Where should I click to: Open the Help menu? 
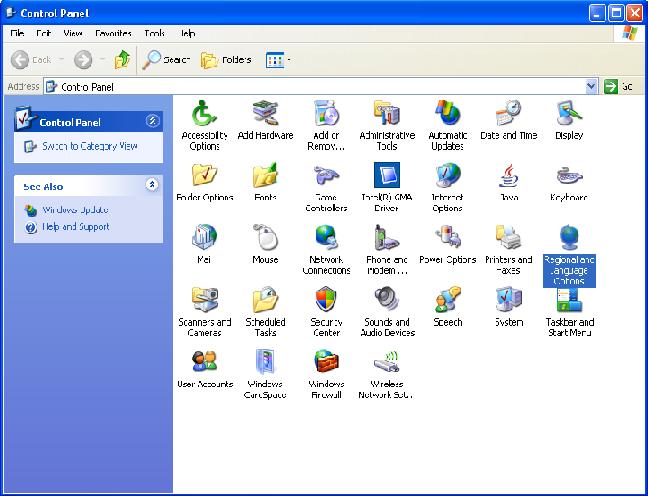pos(187,33)
